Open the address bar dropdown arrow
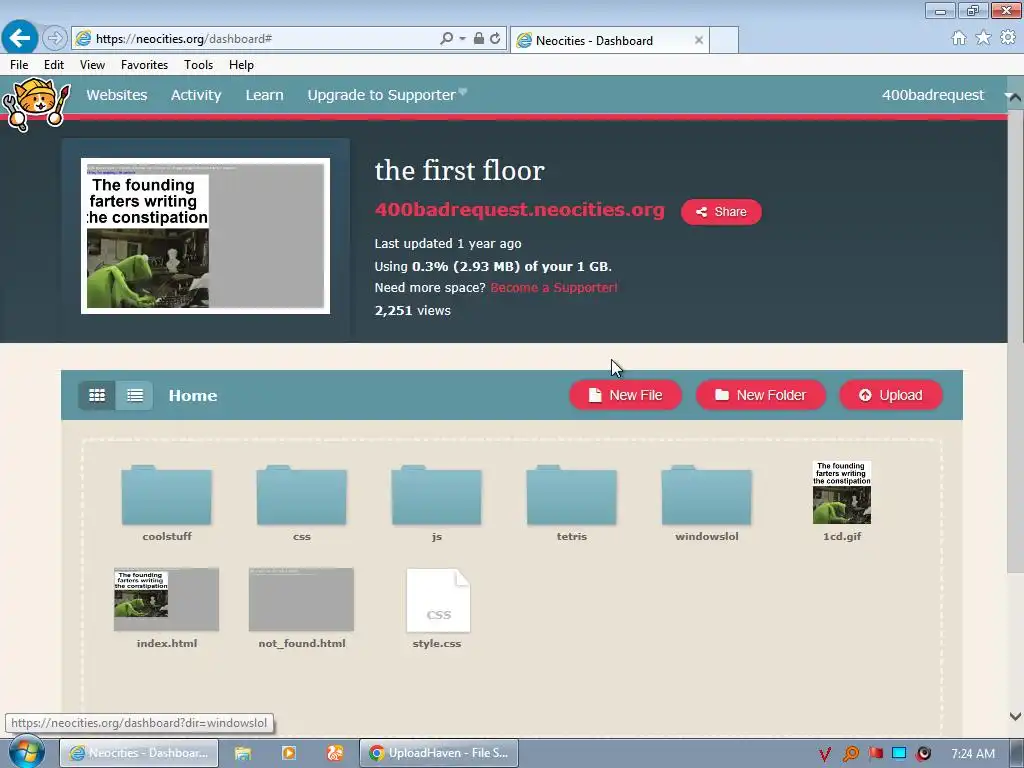This screenshot has width=1024, height=768. (462, 39)
